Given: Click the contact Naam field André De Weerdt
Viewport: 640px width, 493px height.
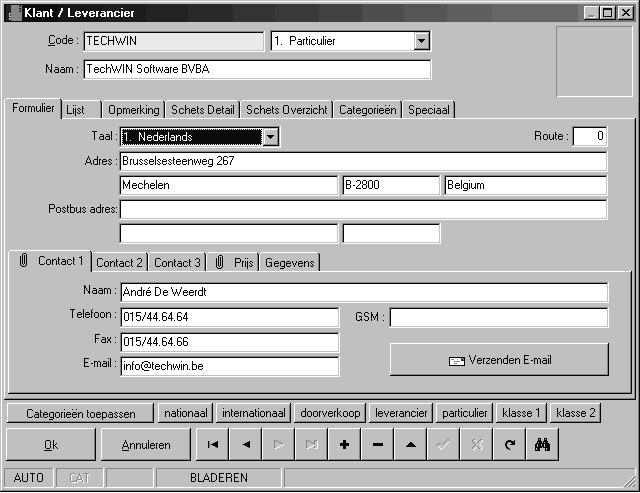Looking at the screenshot, I should click(364, 292).
